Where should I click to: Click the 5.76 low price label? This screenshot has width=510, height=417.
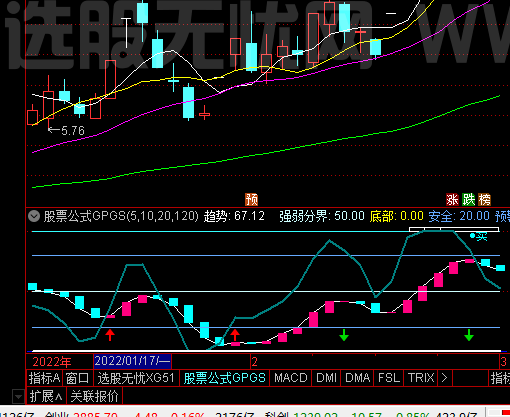point(73,131)
